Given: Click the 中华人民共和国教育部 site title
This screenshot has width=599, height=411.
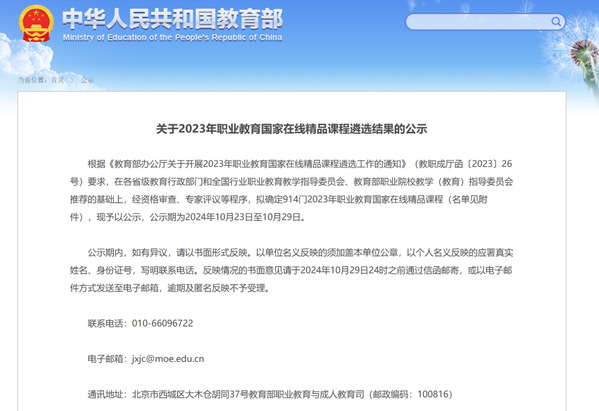Looking at the screenshot, I should coord(173,19).
